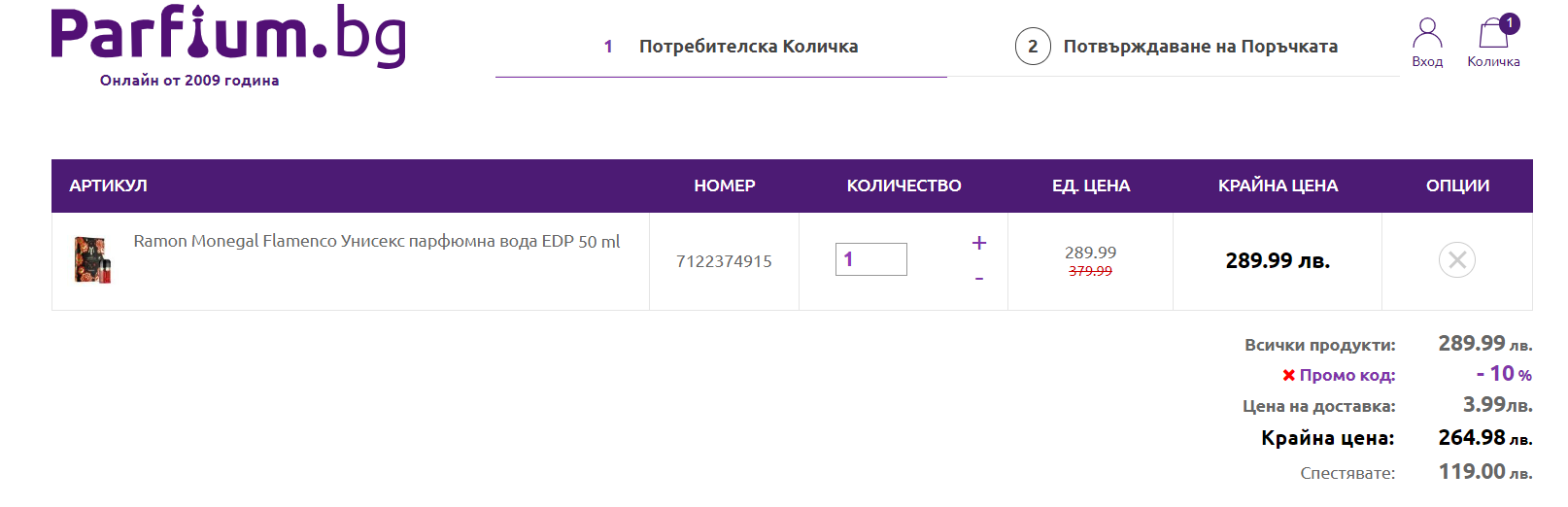Screen dimensions: 1568x507
Task: Focus the quantity input field
Action: [870, 259]
